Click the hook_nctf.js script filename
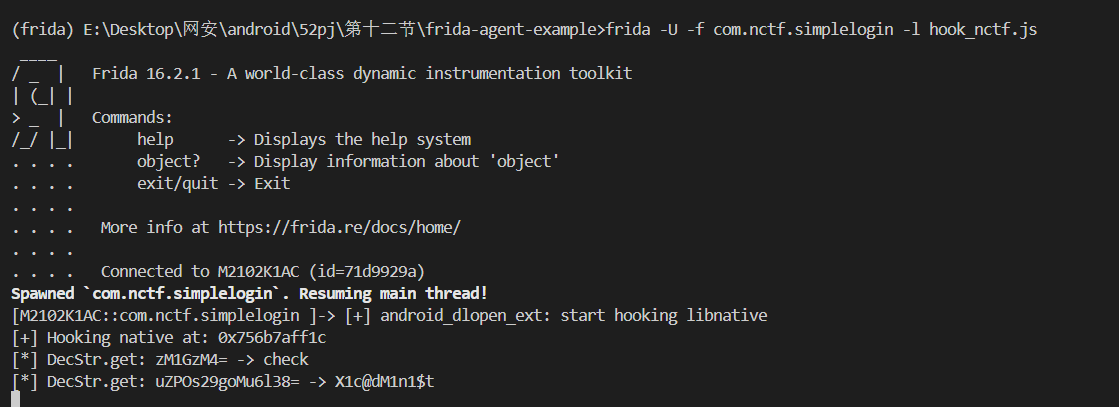Image resolution: width=1119 pixels, height=407 pixels. click(x=983, y=30)
